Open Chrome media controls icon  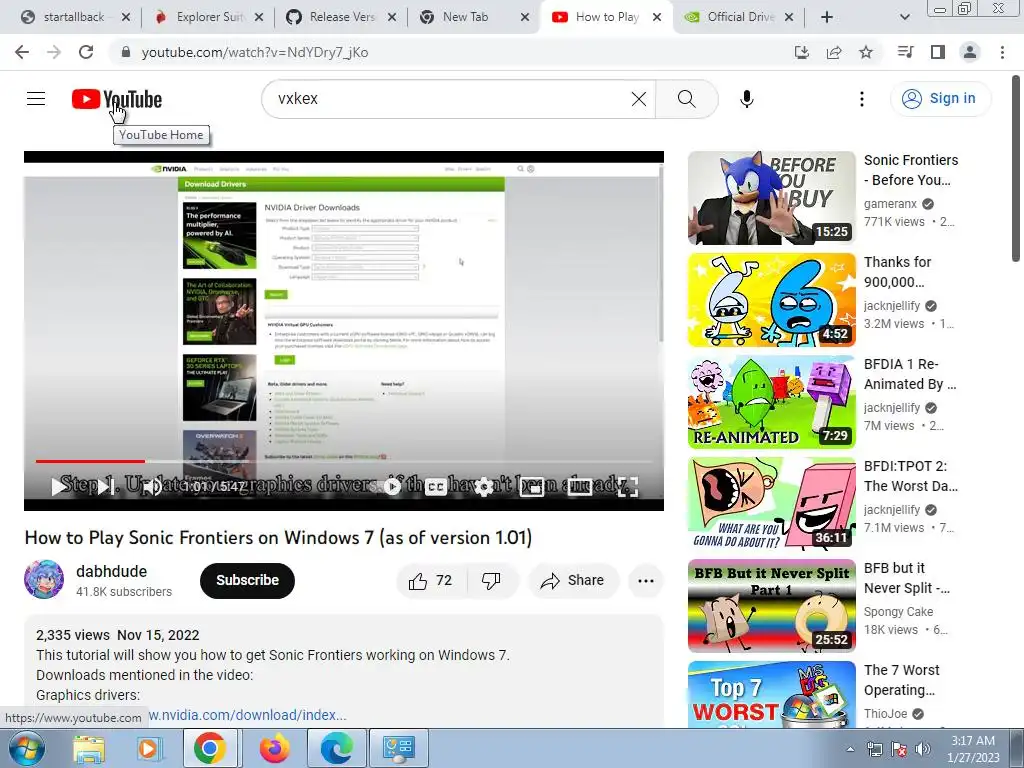[x=905, y=52]
